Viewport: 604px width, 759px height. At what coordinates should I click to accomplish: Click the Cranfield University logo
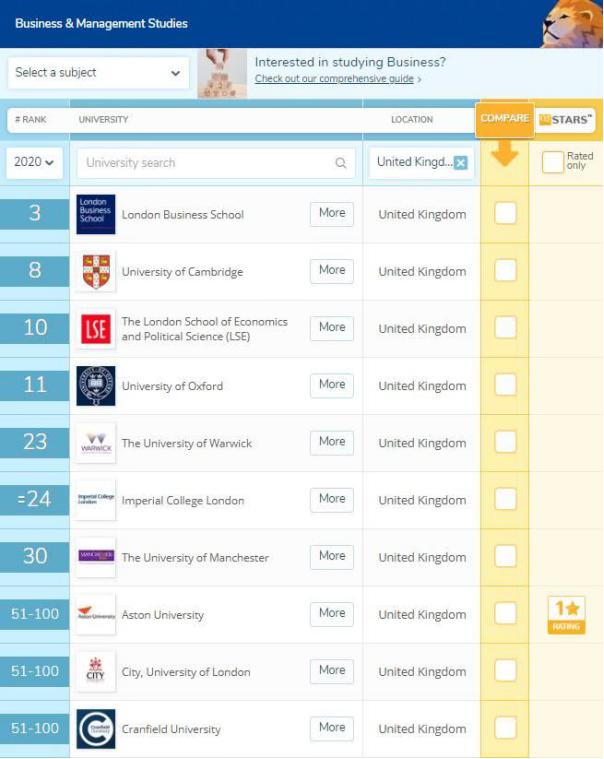[96, 729]
